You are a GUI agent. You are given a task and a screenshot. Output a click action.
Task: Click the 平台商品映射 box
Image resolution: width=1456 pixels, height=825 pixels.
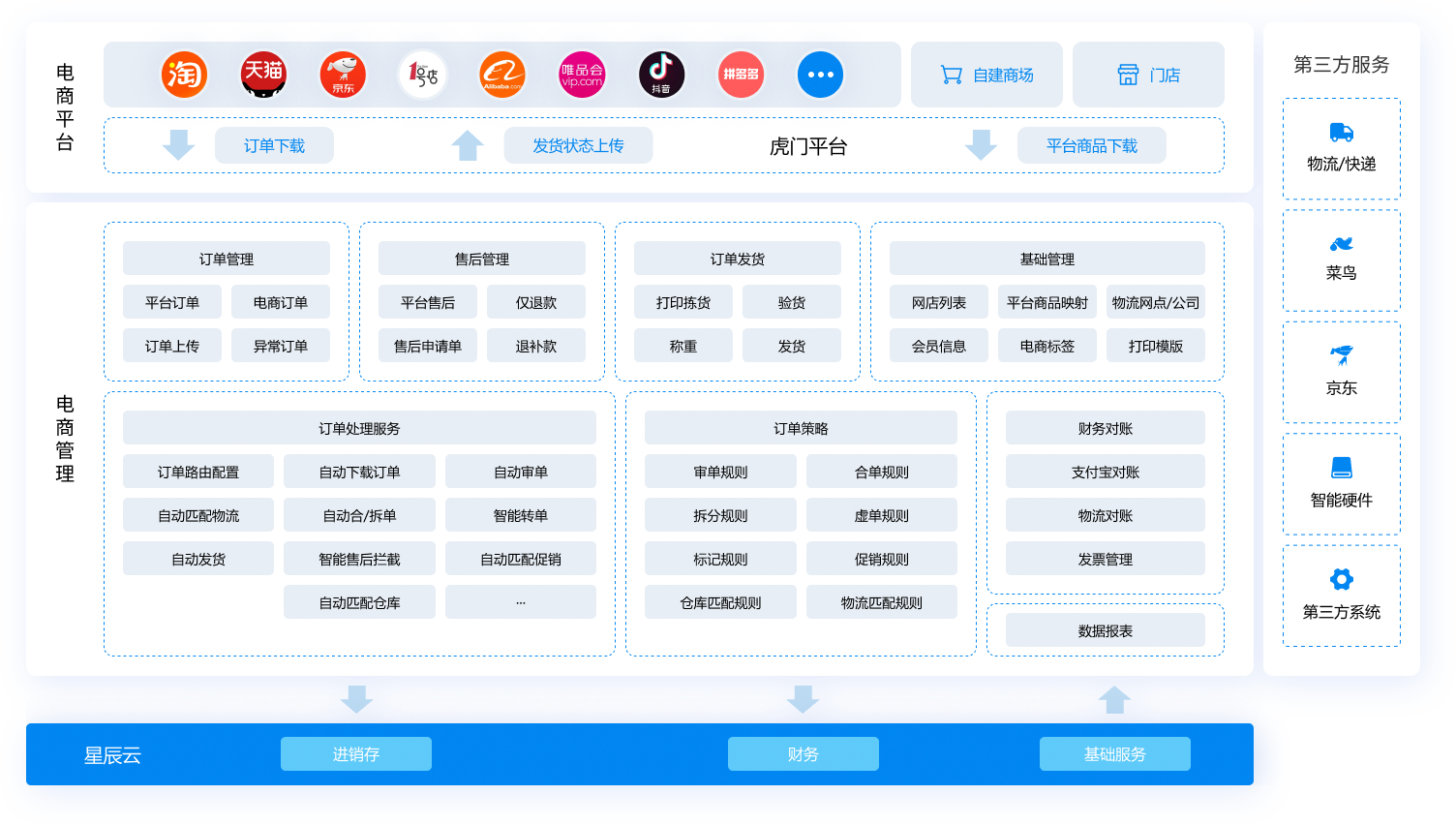point(1046,302)
